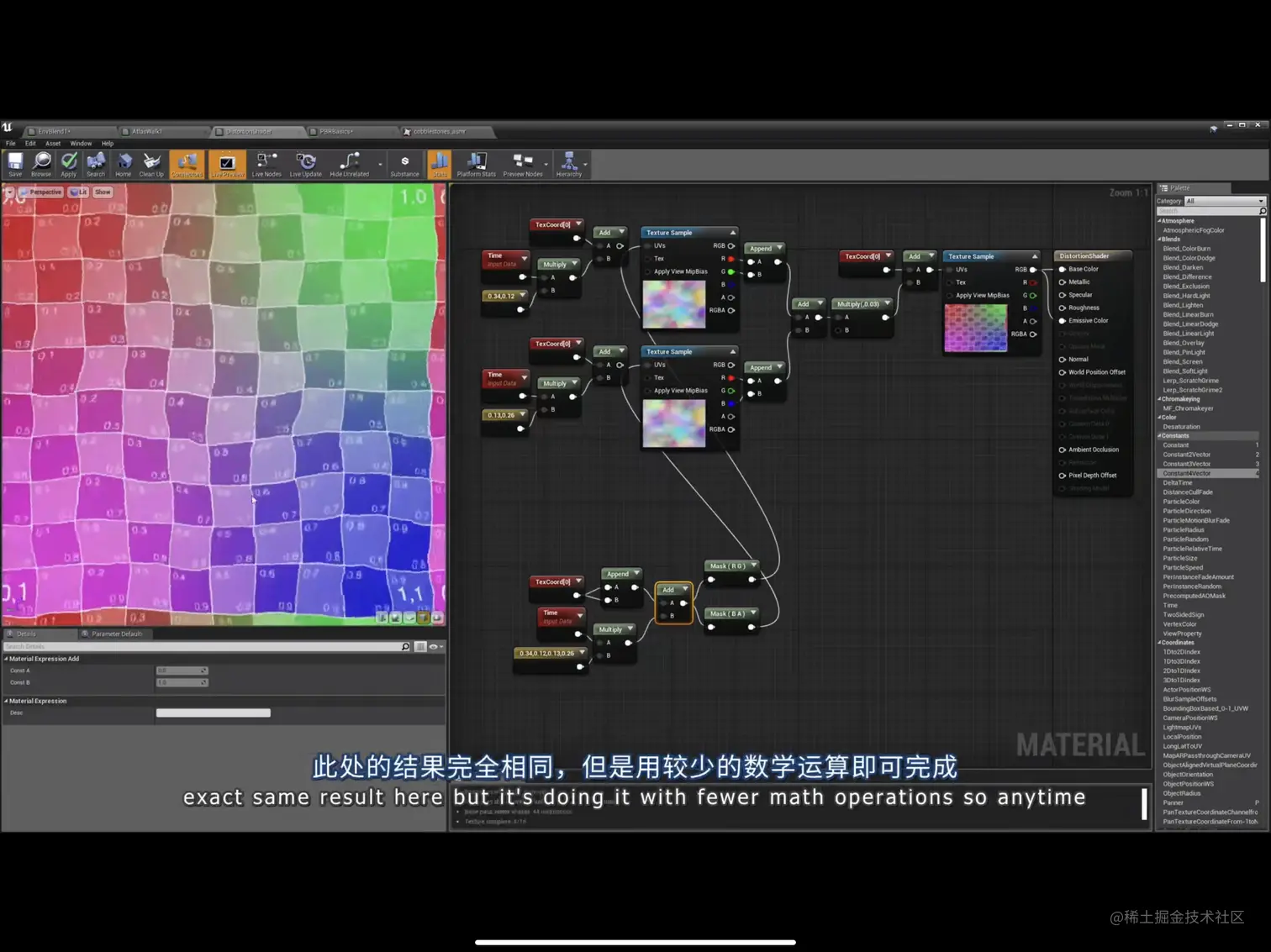Click the Palette search field
This screenshot has height=952, width=1271.
[x=1211, y=211]
